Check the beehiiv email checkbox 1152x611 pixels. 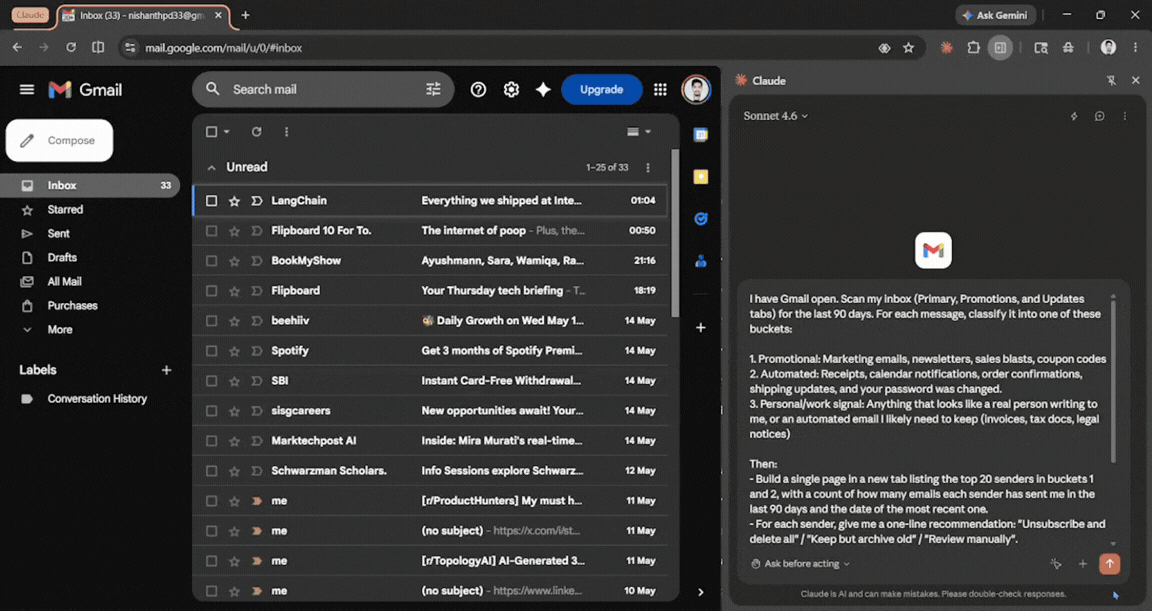(212, 321)
